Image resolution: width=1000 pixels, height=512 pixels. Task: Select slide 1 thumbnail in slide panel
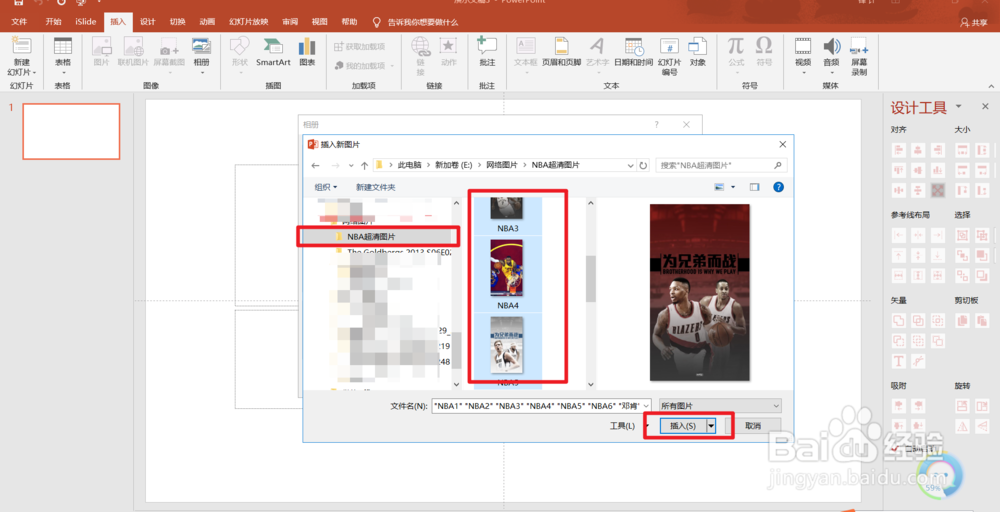(x=71, y=131)
